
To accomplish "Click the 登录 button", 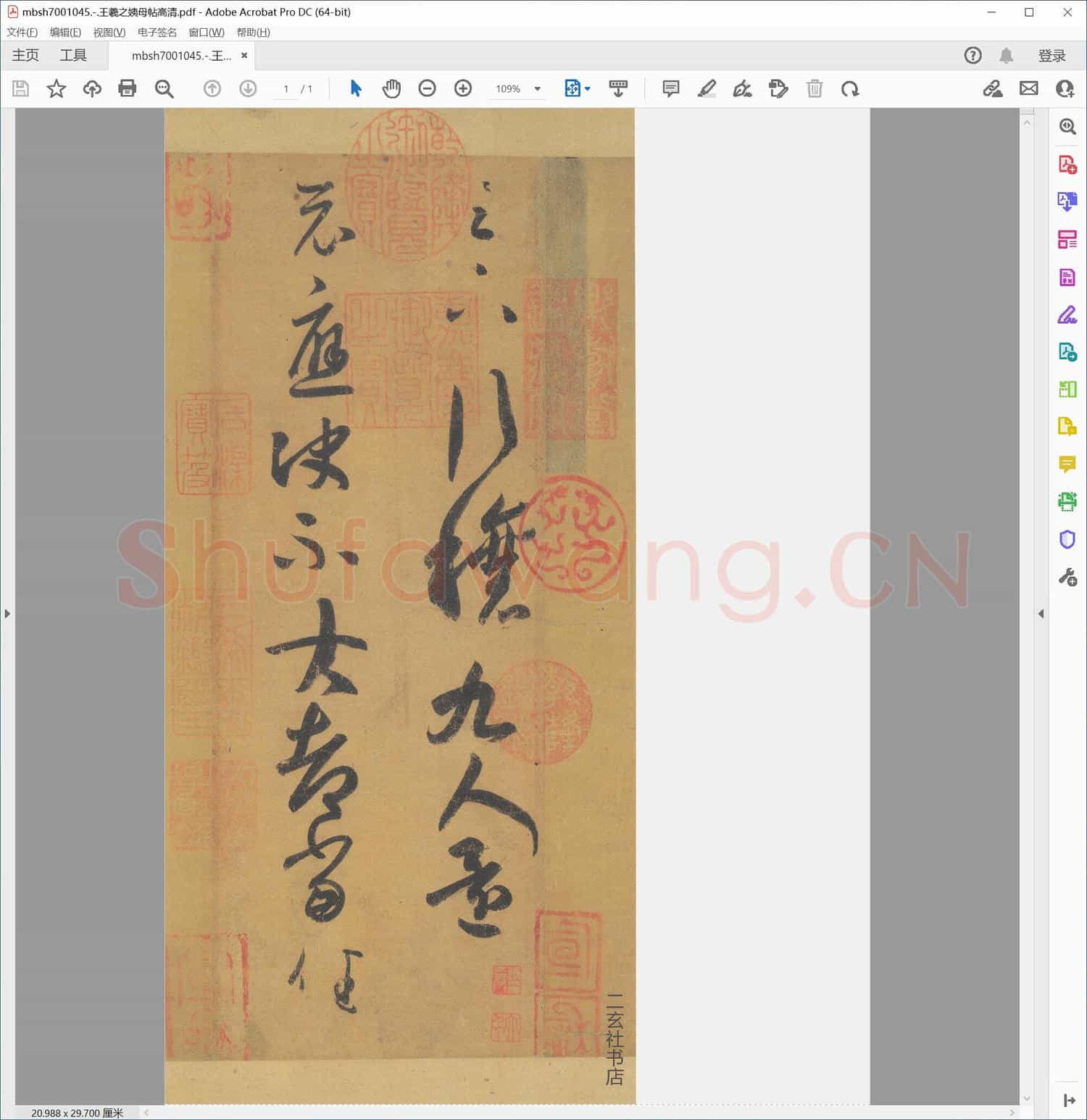I will click(1052, 55).
